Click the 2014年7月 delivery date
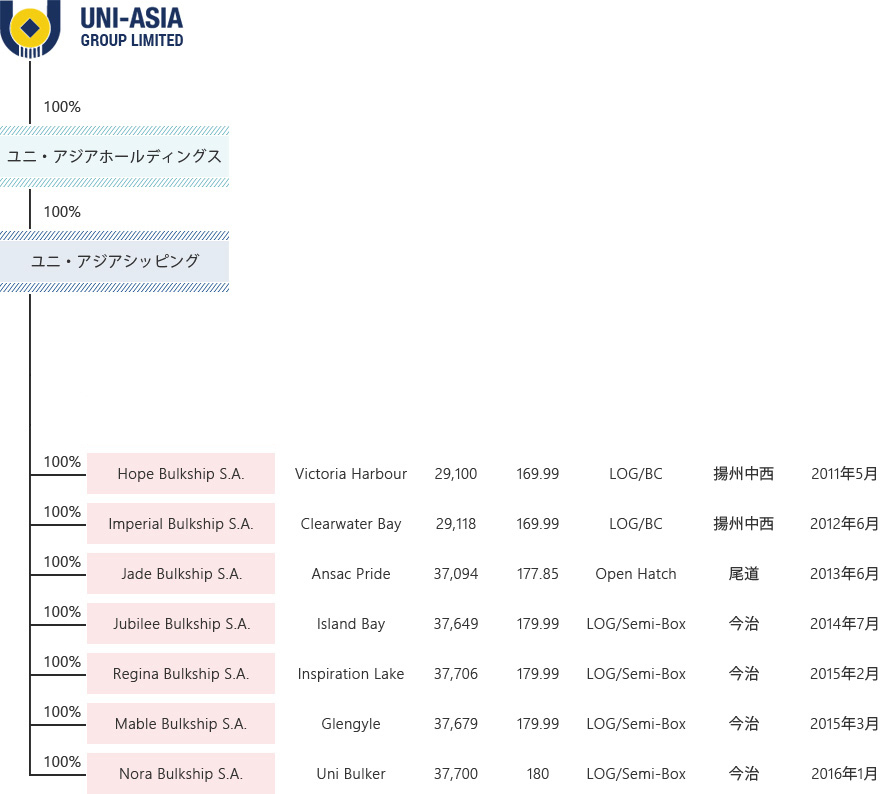Screen dimensions: 880x794 (x=845, y=623)
